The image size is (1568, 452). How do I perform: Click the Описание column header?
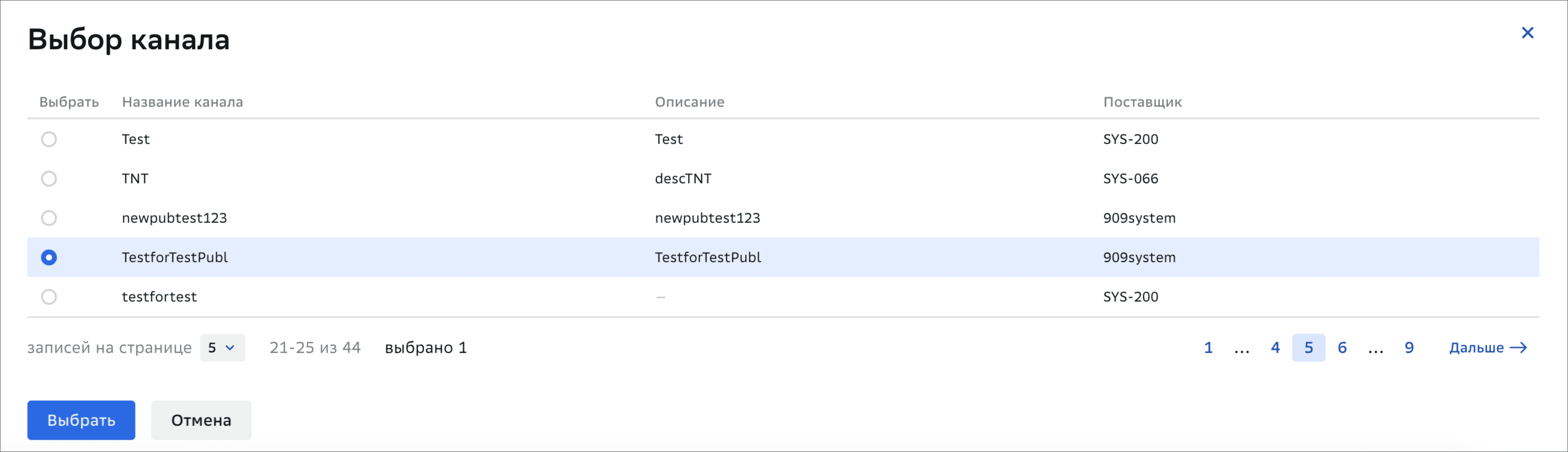(690, 102)
